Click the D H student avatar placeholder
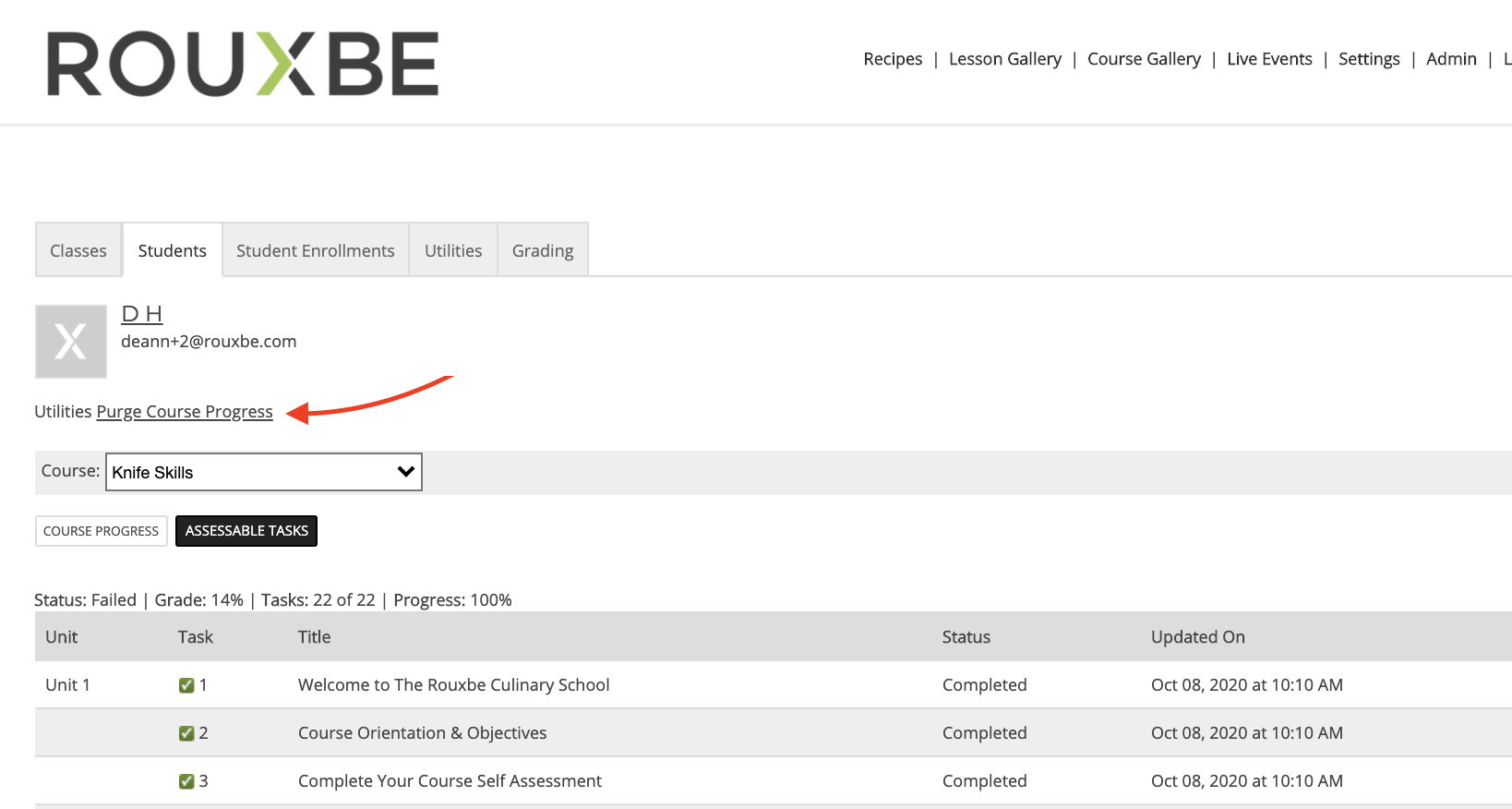 (x=71, y=342)
